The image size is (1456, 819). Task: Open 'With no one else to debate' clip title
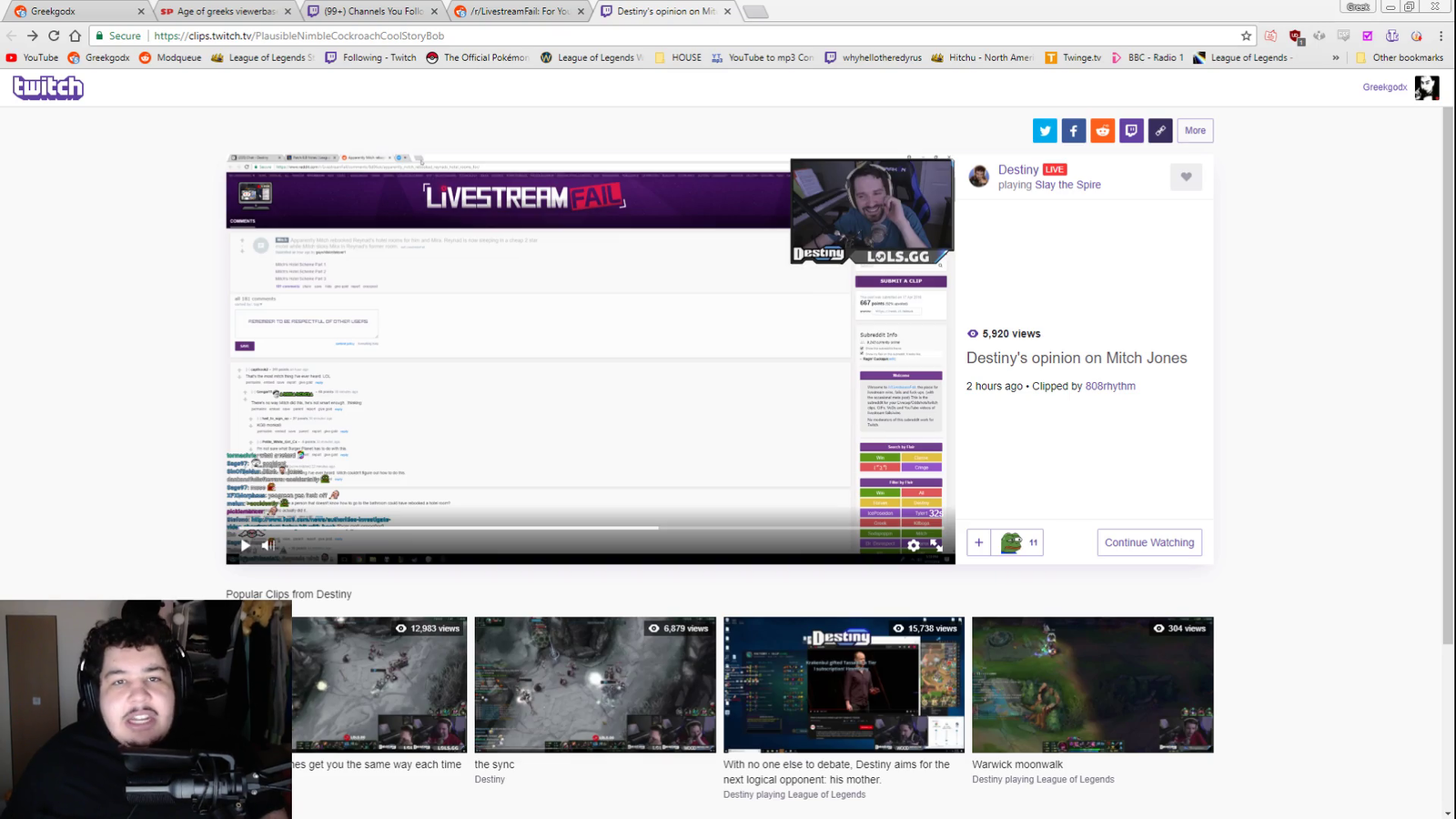click(836, 772)
